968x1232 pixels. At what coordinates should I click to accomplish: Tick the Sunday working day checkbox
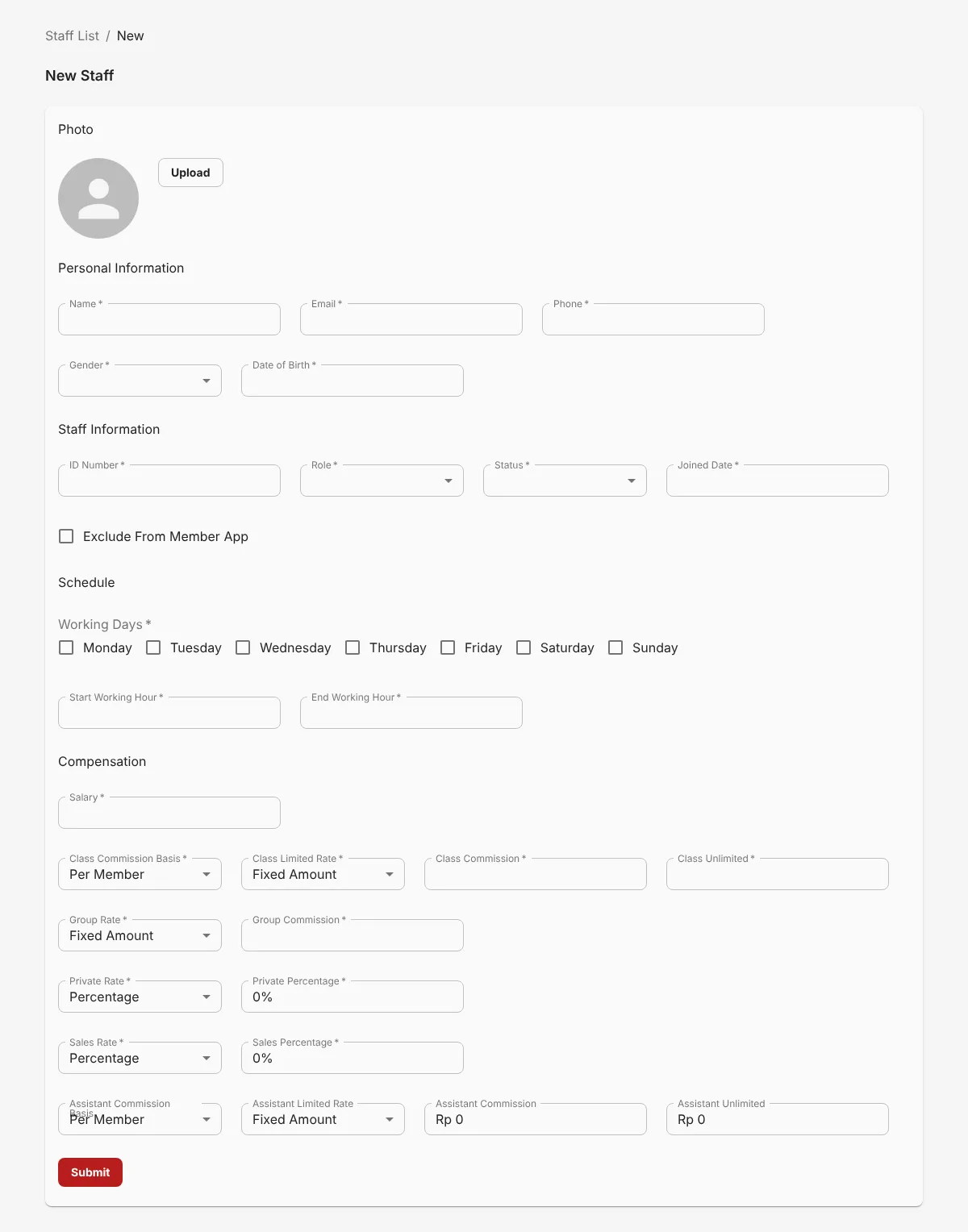point(615,647)
